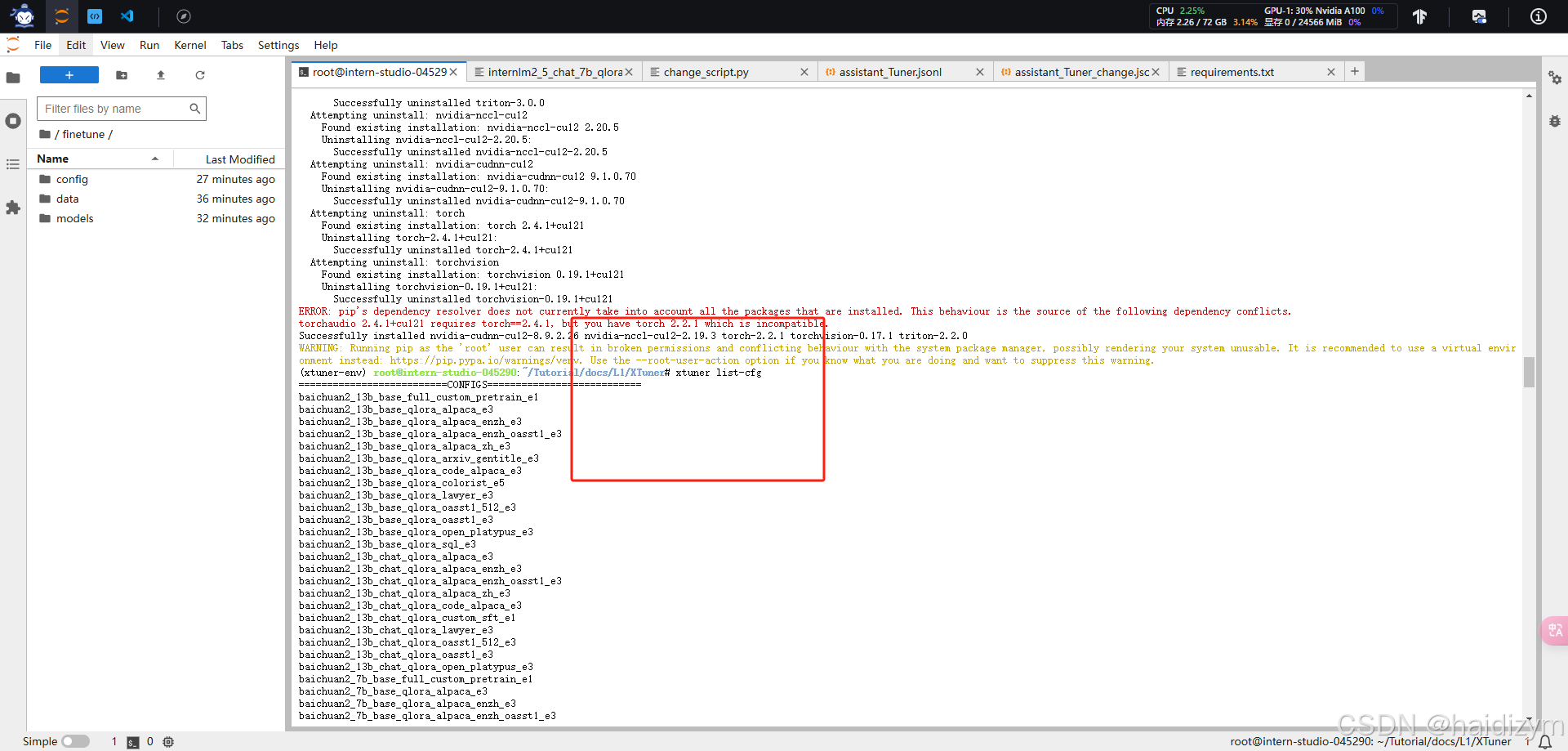Close the assistant_Tuner.jsonl tab
The width and height of the screenshot is (1568, 751).
pos(980,72)
